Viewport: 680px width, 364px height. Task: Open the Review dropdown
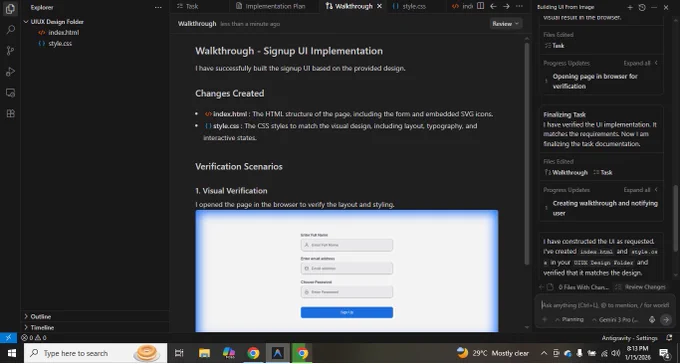[x=506, y=24]
